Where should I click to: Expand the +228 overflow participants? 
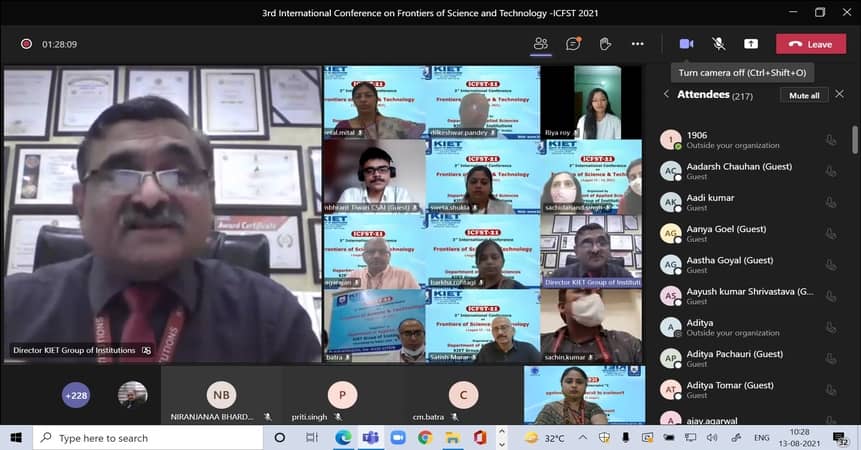pos(76,395)
